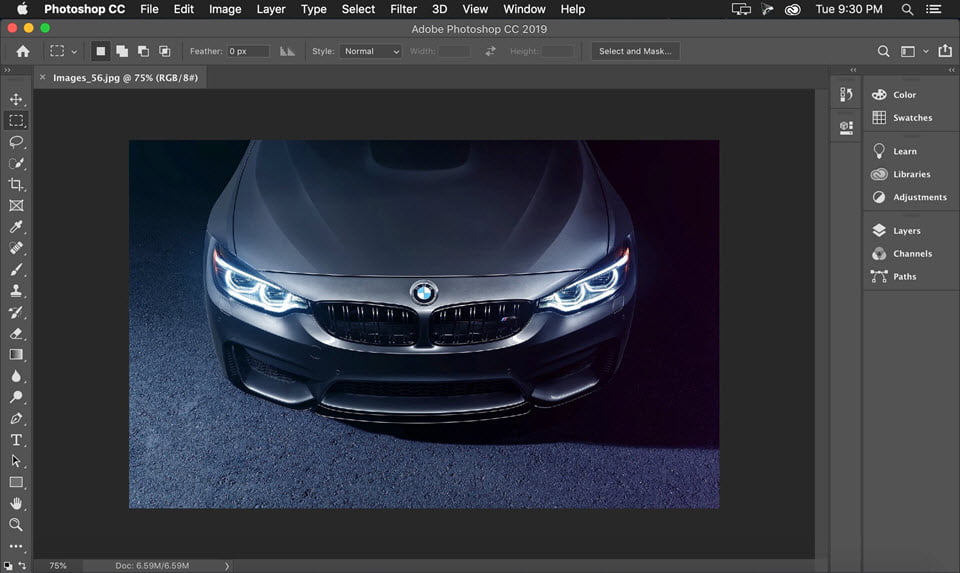Open the Channels panel
The height and width of the screenshot is (573, 960).
click(x=911, y=253)
